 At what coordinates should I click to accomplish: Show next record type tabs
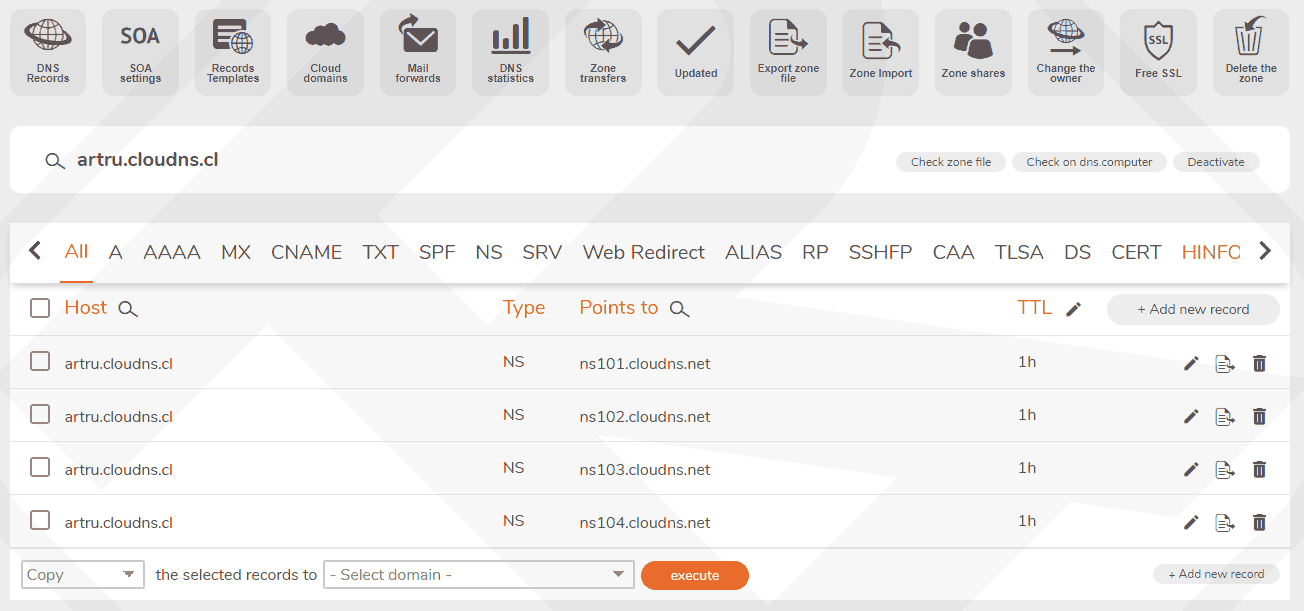tap(1265, 251)
